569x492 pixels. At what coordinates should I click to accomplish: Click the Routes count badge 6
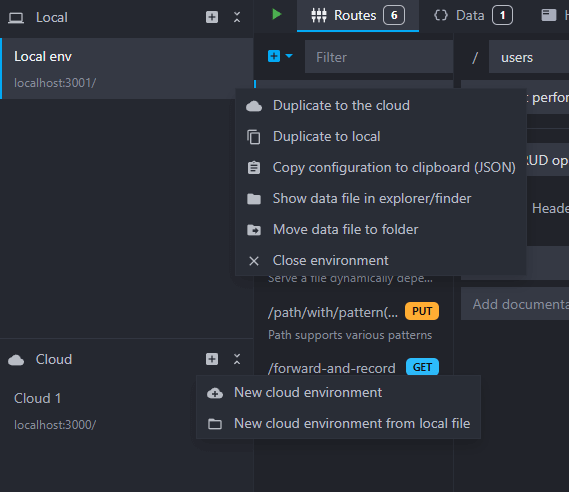[x=394, y=15]
